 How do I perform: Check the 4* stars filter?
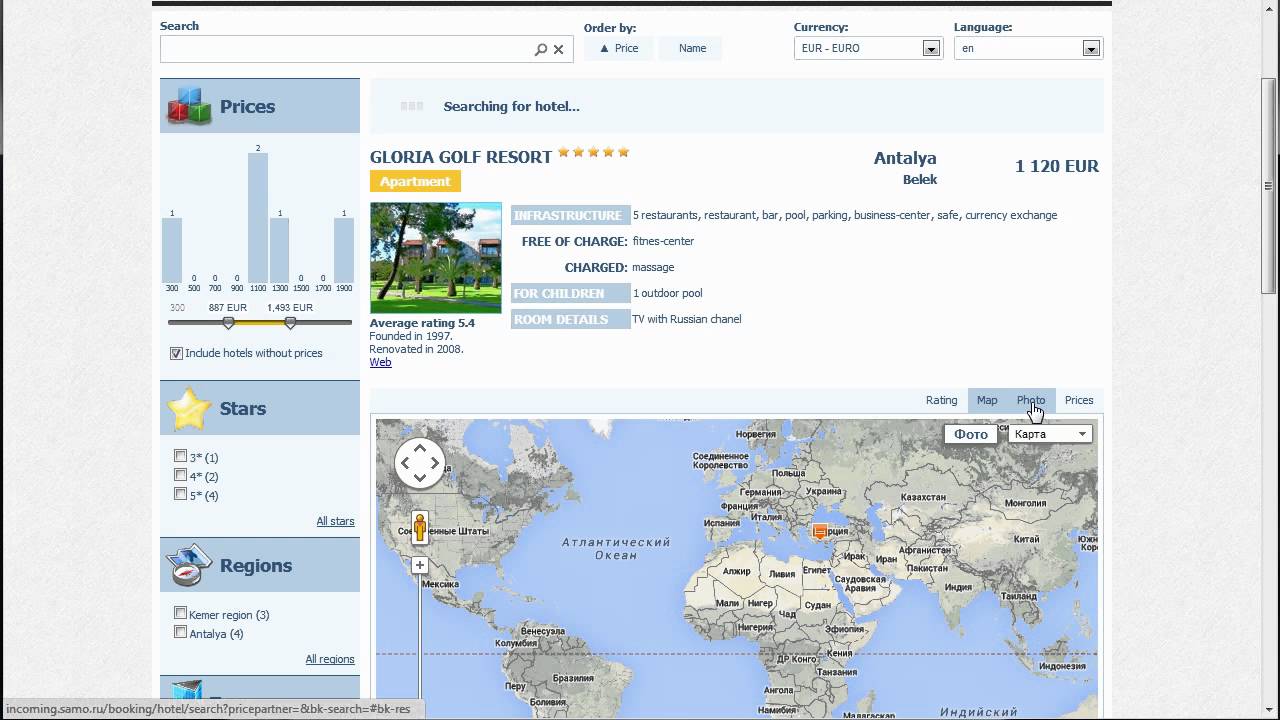[180, 475]
